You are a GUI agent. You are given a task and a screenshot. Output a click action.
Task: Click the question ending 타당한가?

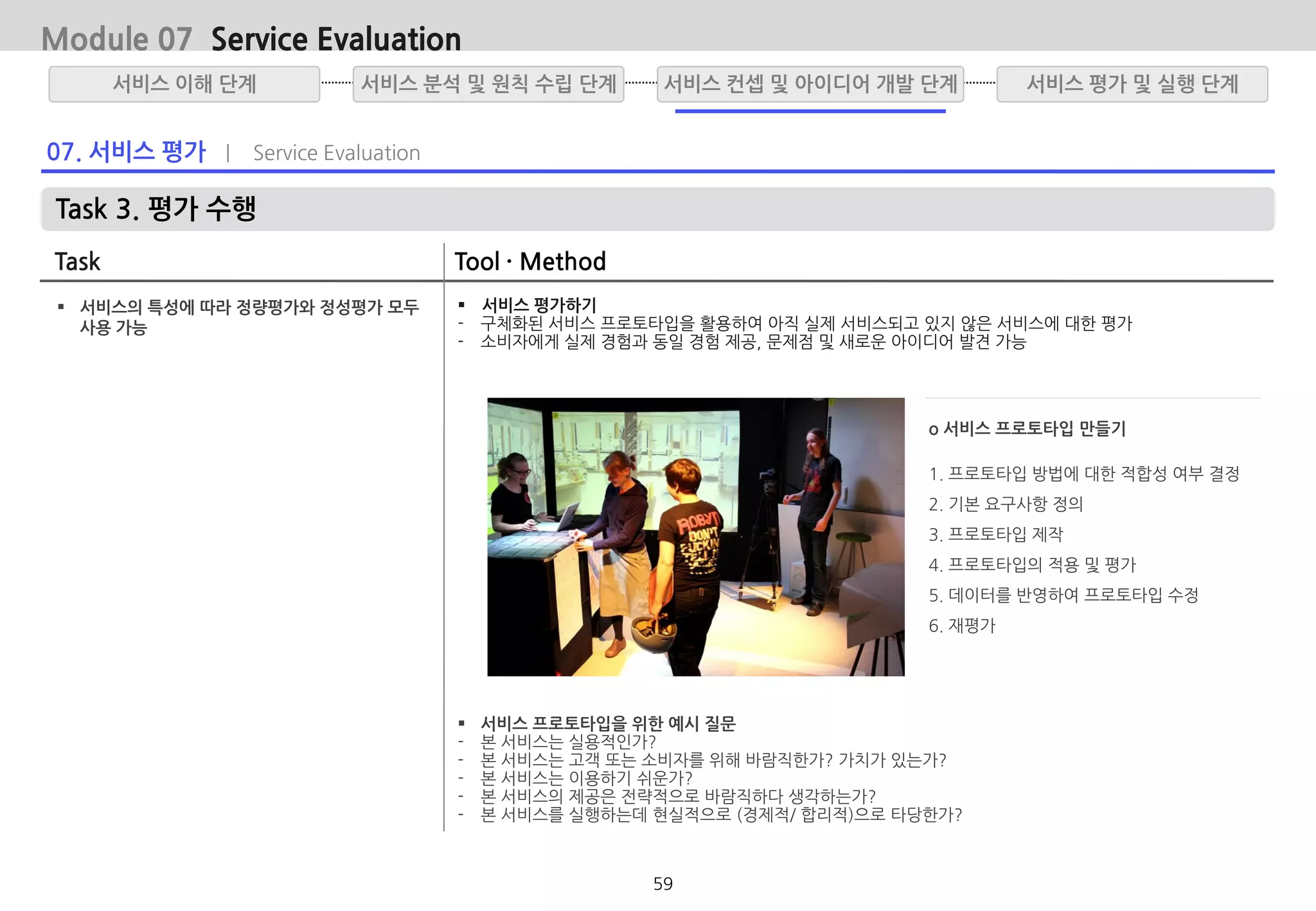pos(721,815)
